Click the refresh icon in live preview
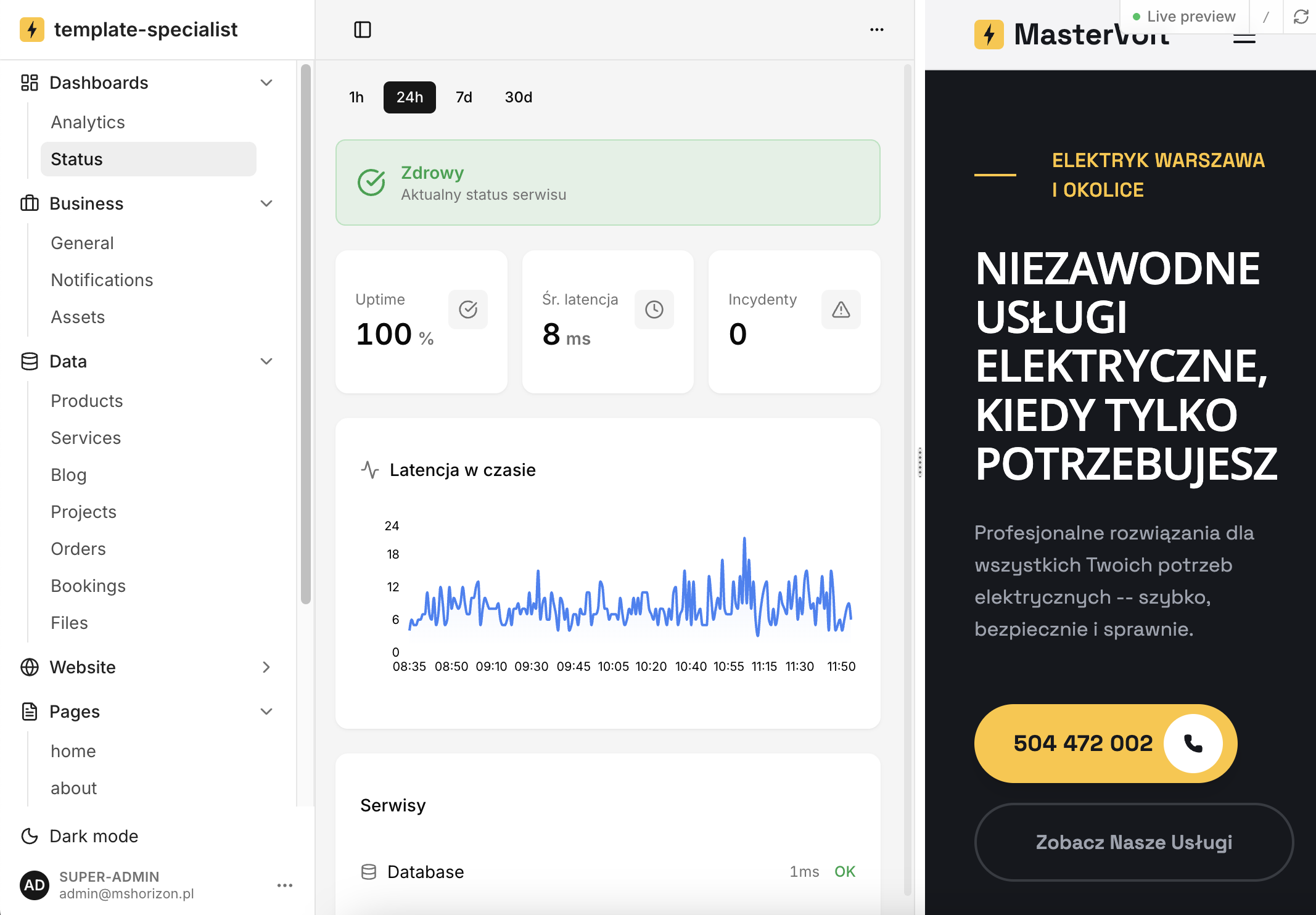Screen dimensions: 1316x915 tap(1301, 17)
